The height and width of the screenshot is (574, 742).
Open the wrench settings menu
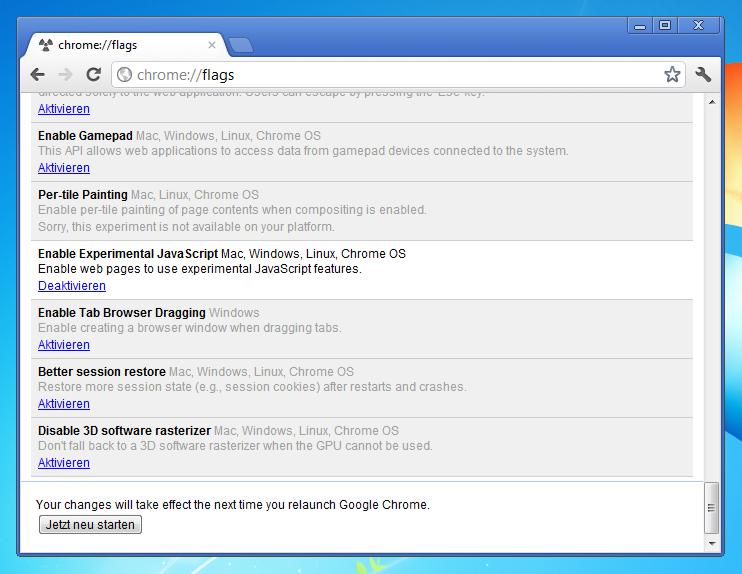pyautogui.click(x=703, y=74)
